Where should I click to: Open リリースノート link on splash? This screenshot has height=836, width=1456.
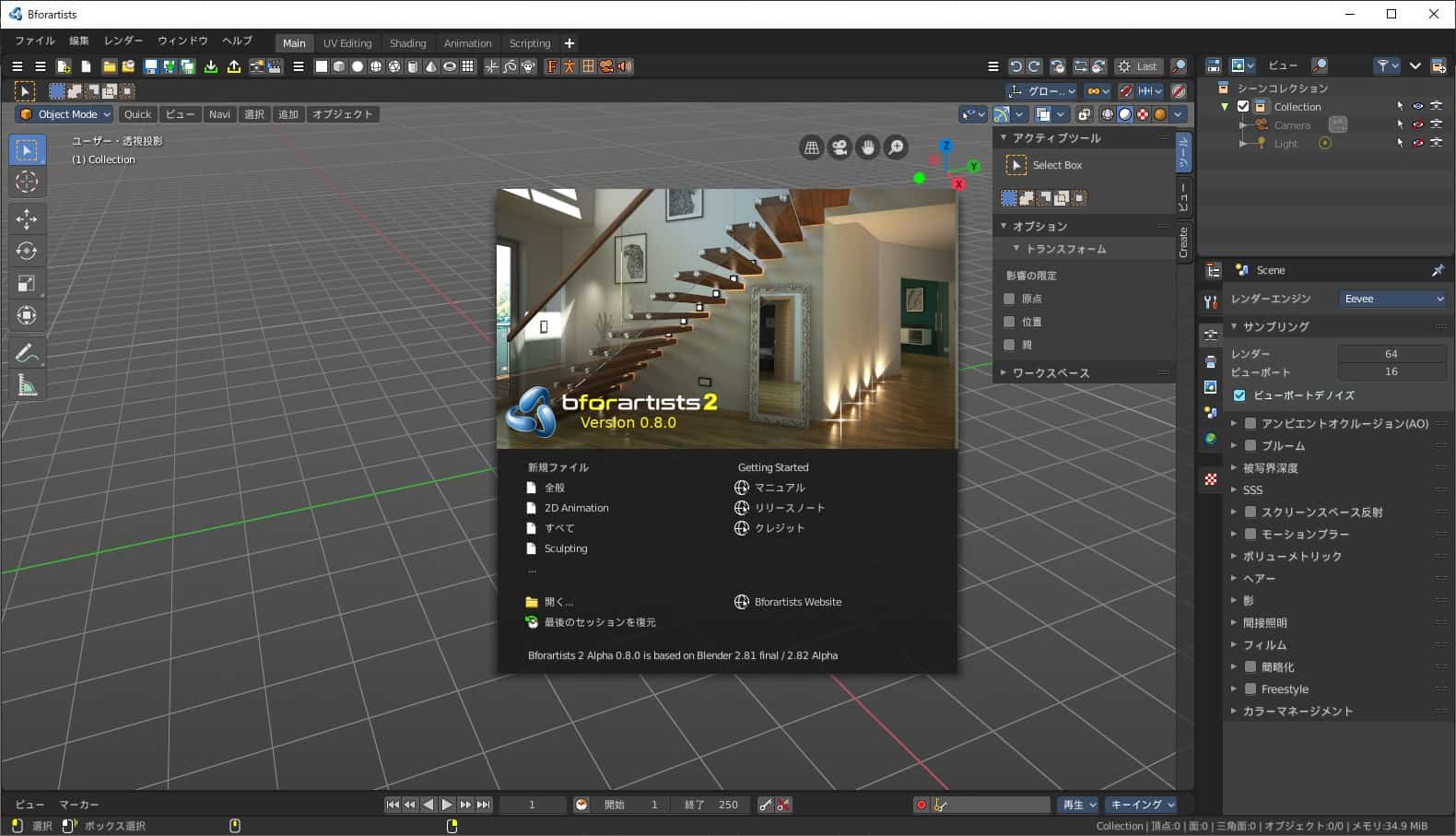pos(780,508)
